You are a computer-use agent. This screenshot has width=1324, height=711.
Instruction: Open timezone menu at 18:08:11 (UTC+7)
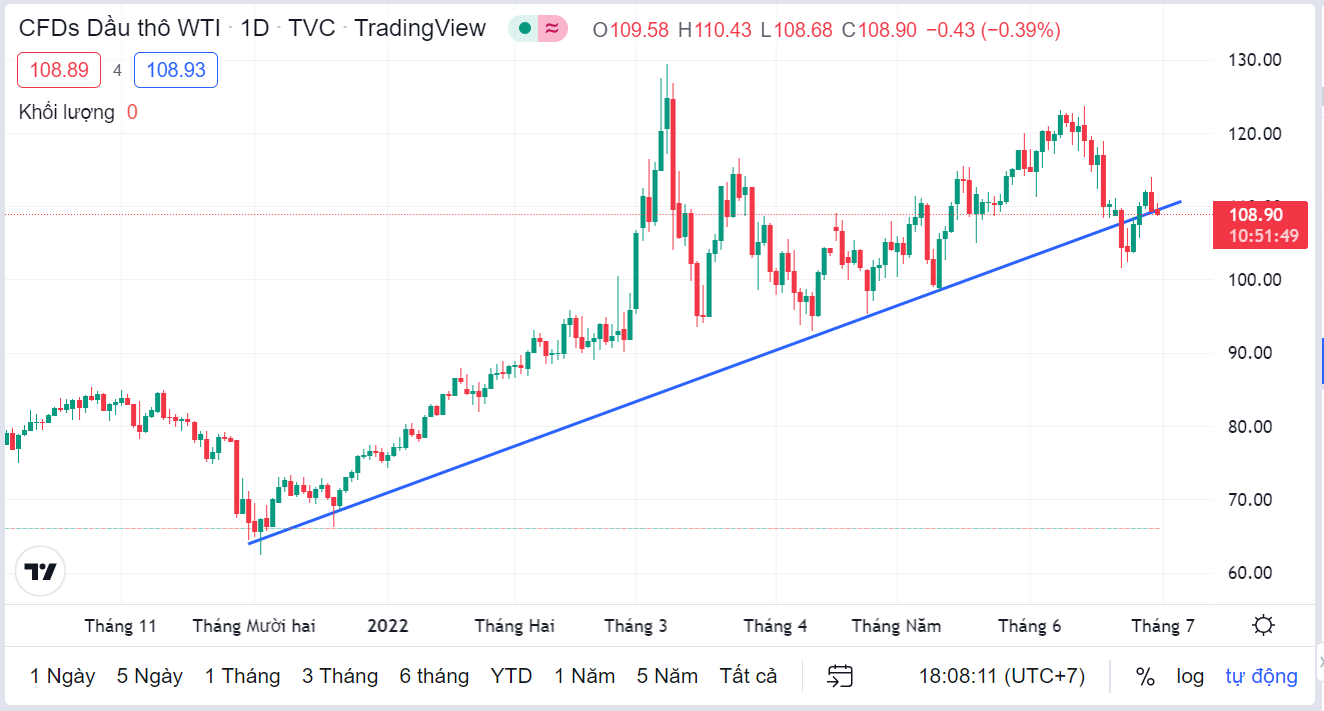tap(1001, 676)
